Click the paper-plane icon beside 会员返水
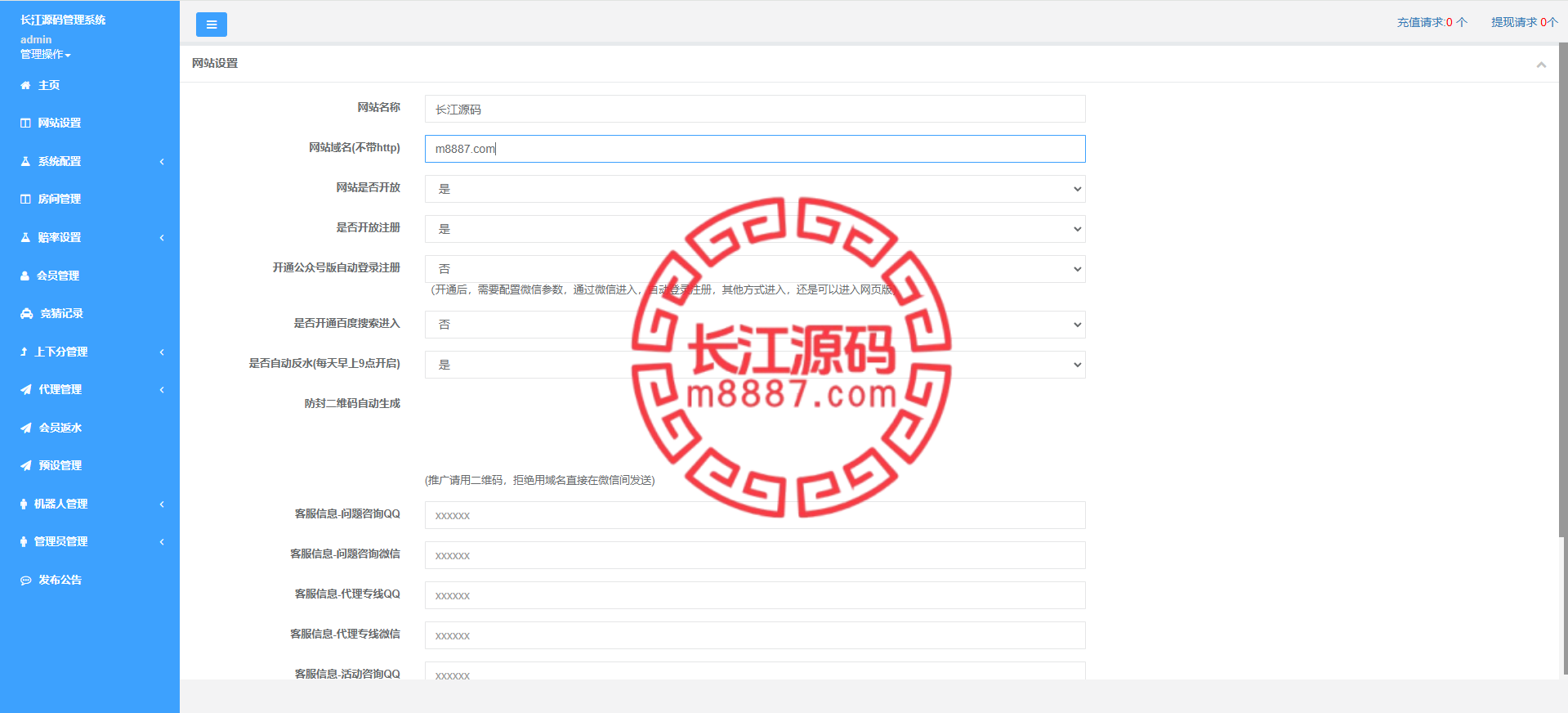 tap(26, 428)
